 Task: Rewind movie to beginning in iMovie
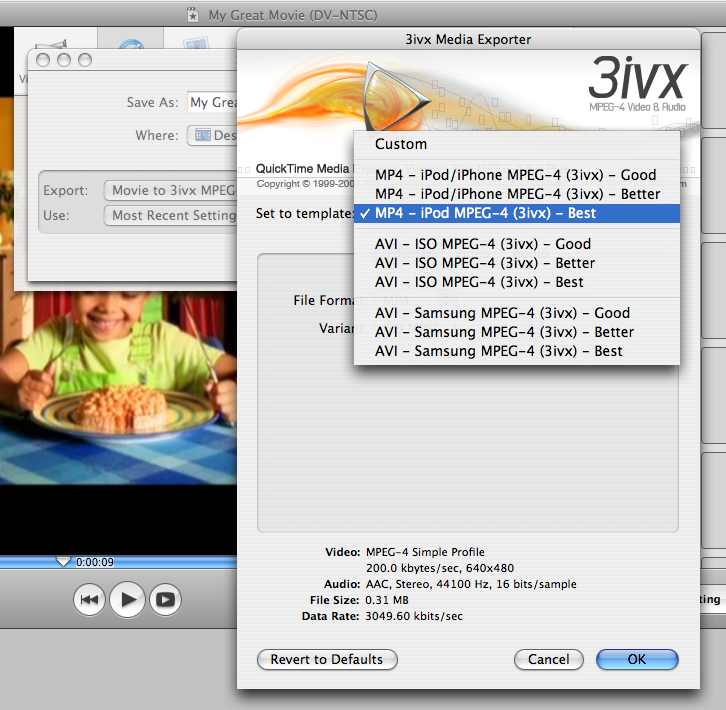coord(89,600)
